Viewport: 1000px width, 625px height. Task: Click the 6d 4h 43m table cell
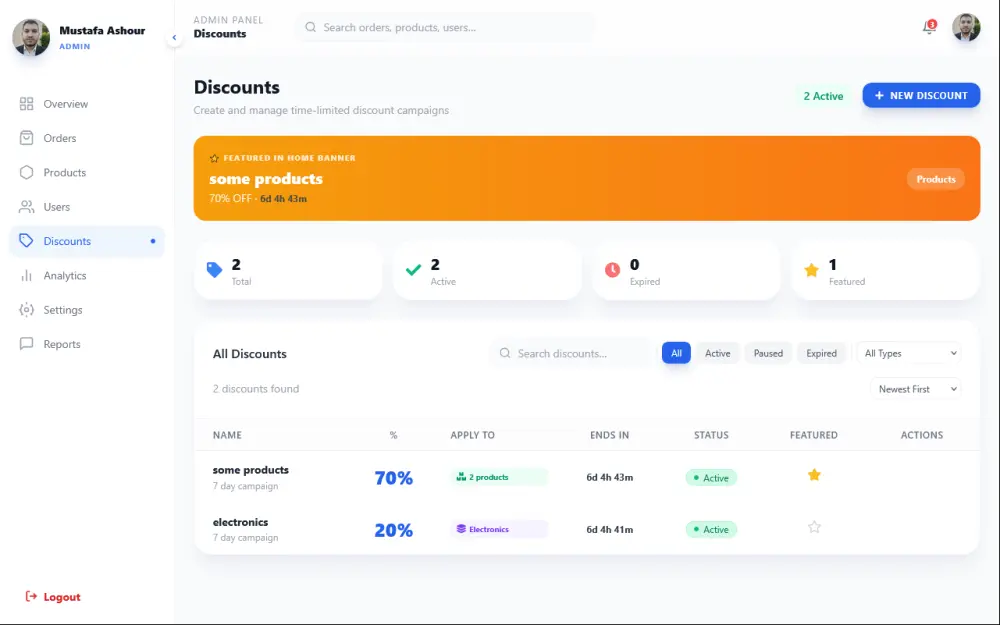[x=610, y=477]
